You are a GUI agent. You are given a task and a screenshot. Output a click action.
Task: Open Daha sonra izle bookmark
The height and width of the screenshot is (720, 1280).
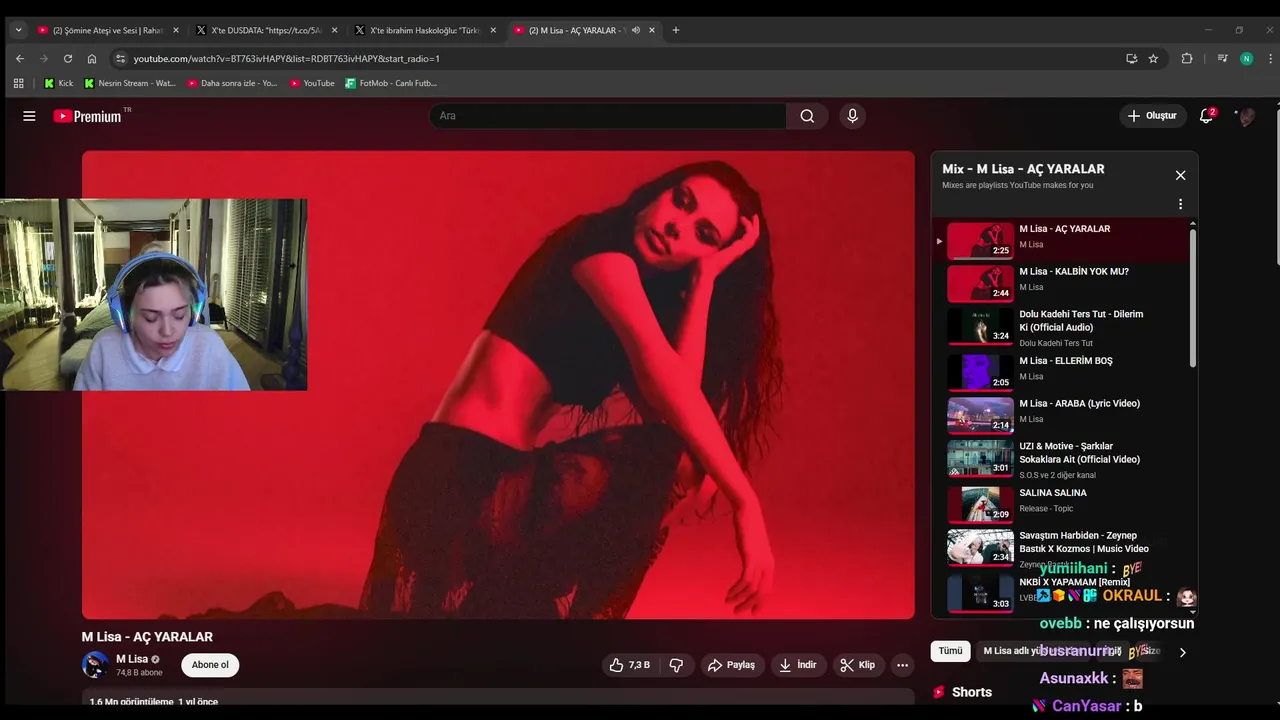[x=232, y=83]
